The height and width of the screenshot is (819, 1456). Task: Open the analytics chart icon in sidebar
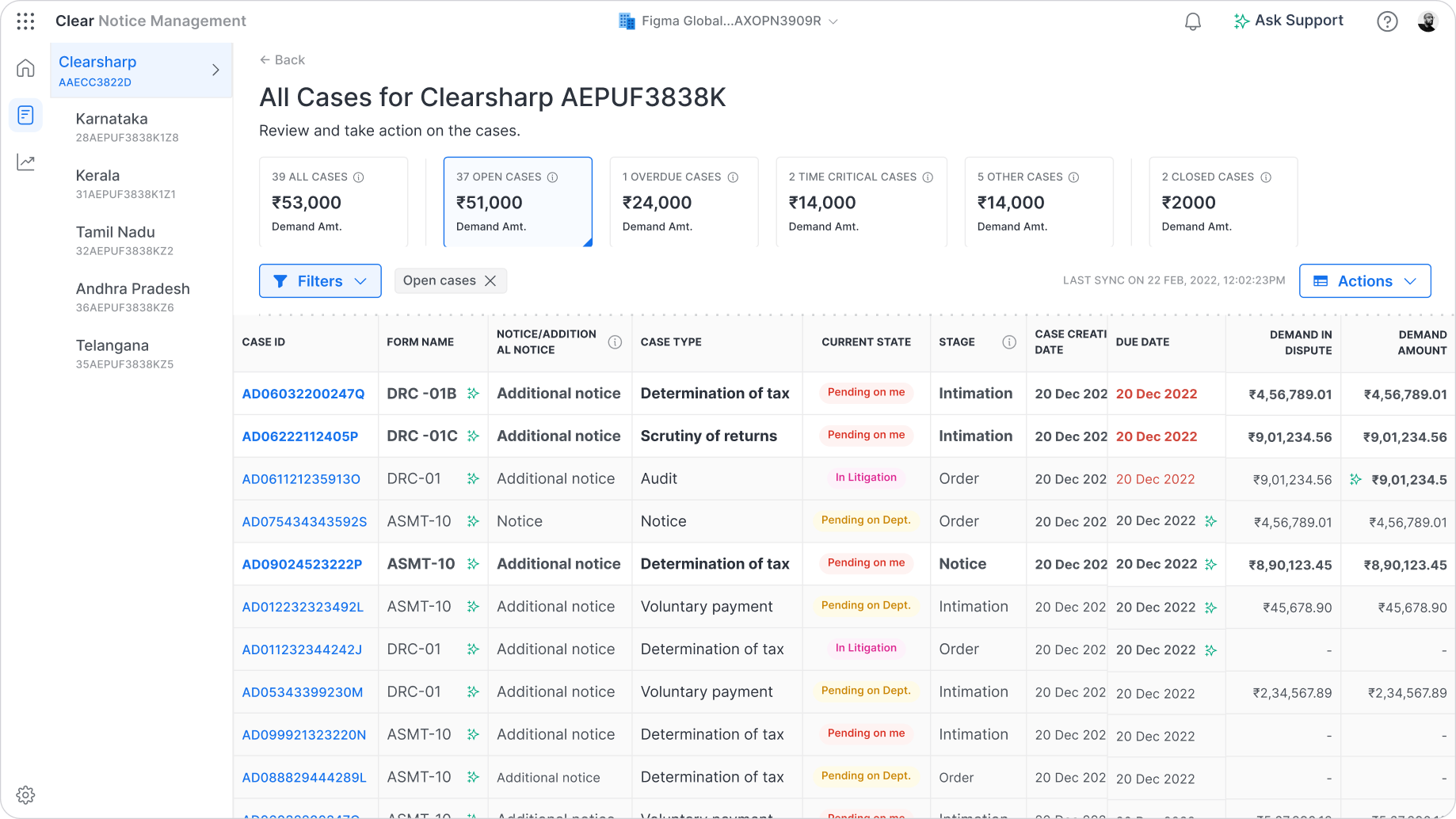[x=25, y=162]
